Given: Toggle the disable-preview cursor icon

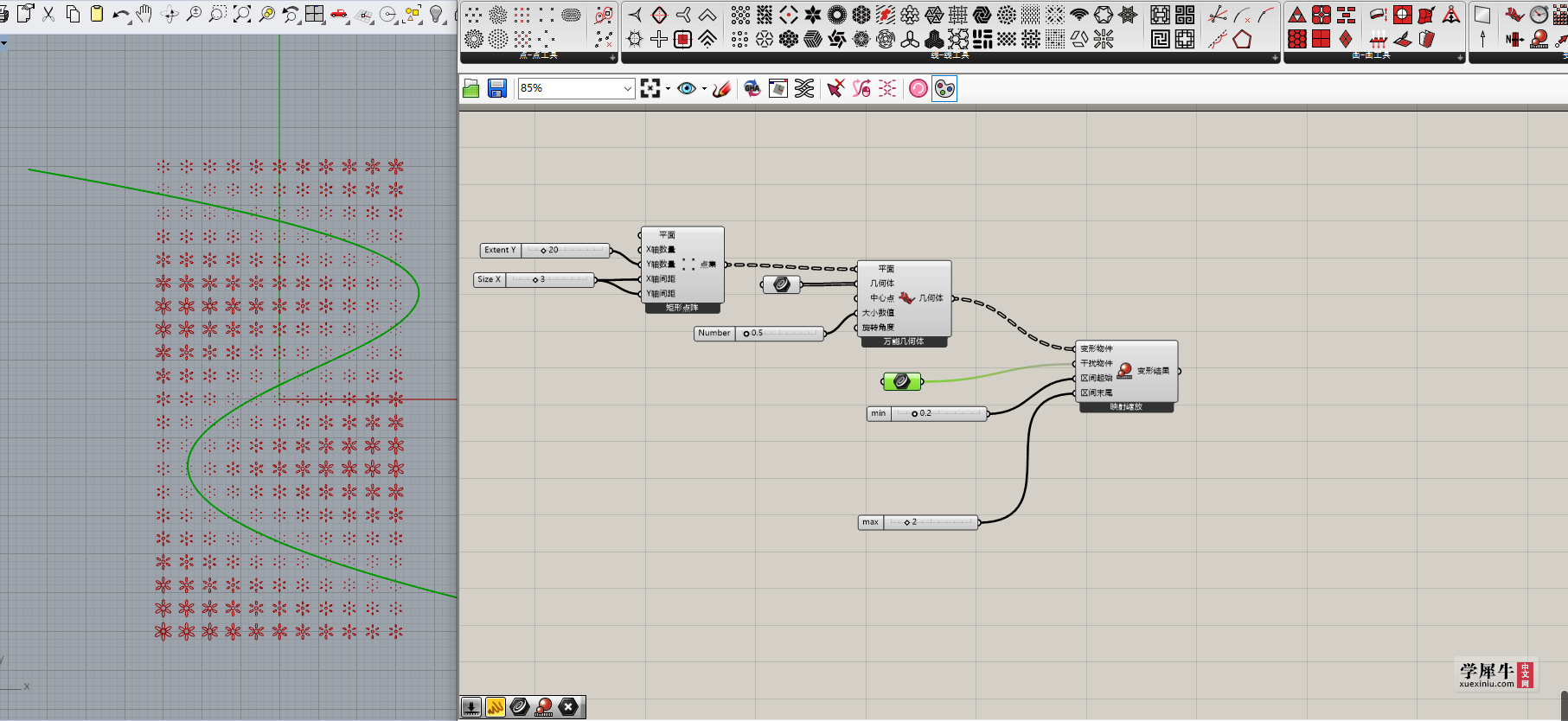Looking at the screenshot, I should coord(835,88).
